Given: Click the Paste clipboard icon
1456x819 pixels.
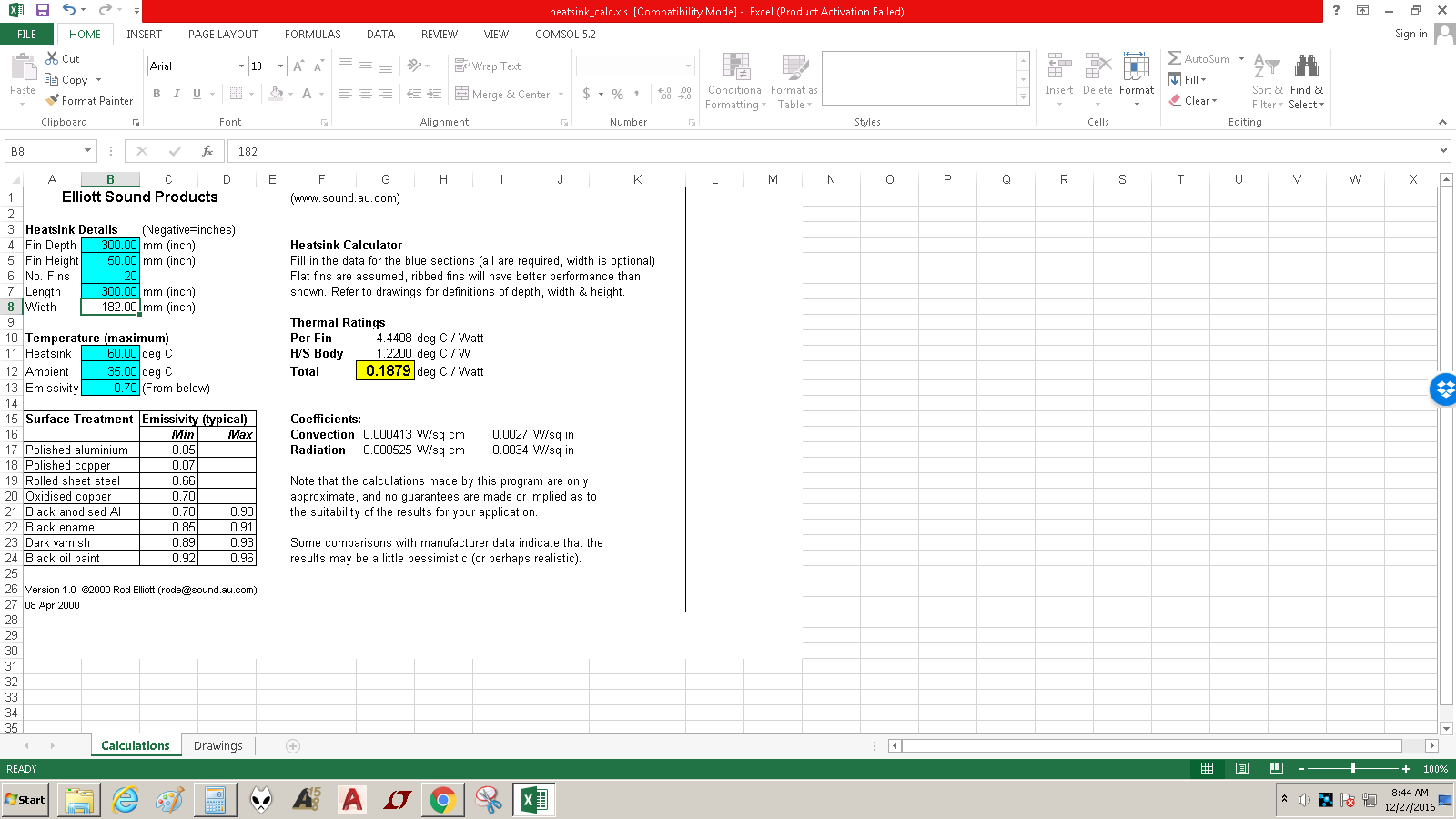Looking at the screenshot, I should pyautogui.click(x=23, y=66).
